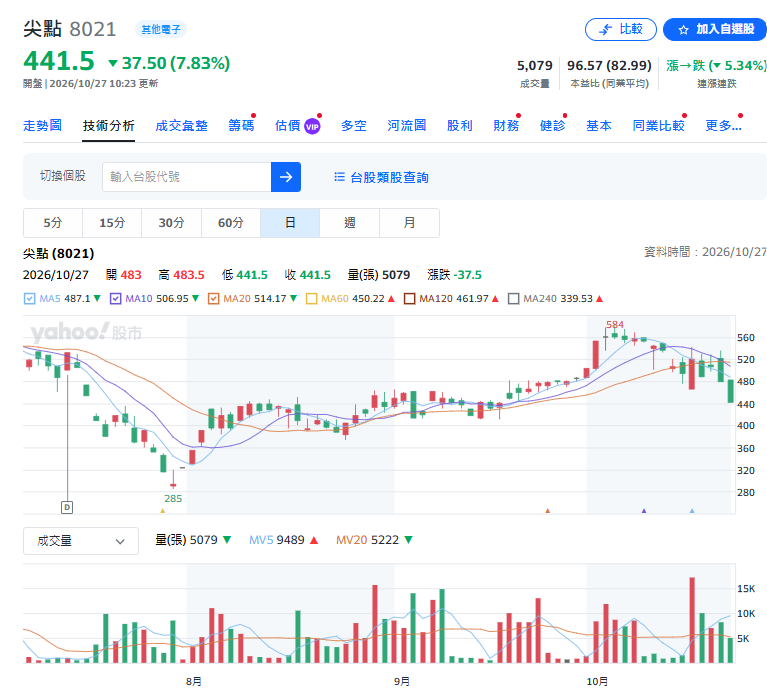The height and width of the screenshot is (691, 767).
Task: Click the VIP badge next to 估價
Action: coord(312,127)
